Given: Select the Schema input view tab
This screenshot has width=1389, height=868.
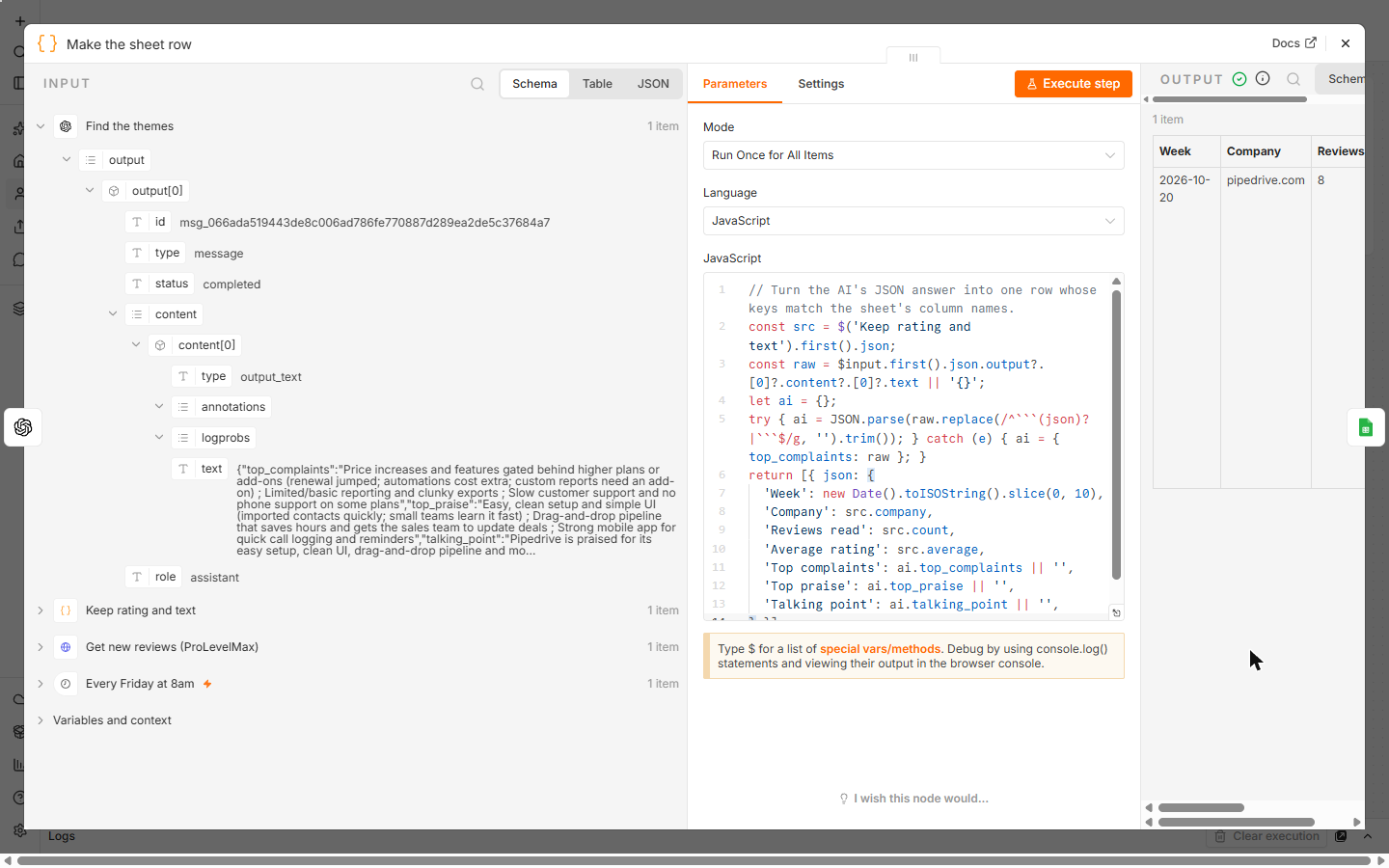Looking at the screenshot, I should tap(535, 84).
